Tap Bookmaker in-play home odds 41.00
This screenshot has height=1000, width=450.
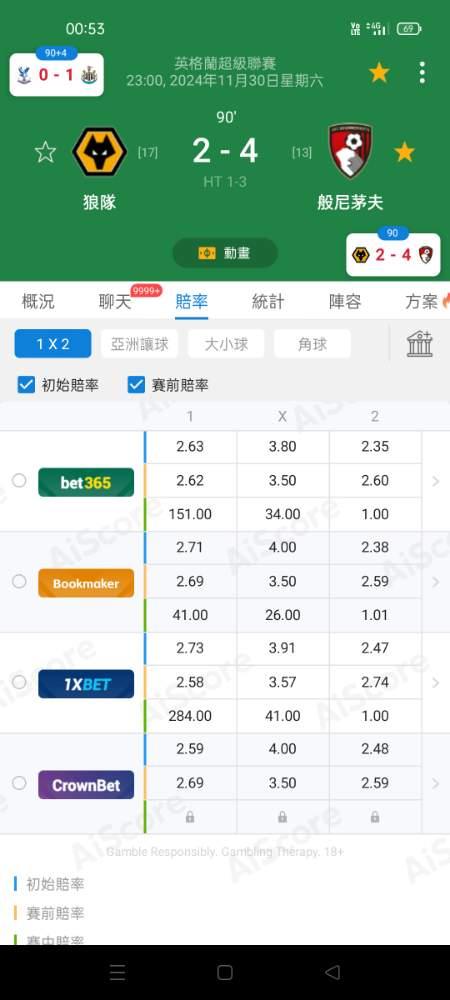(190, 615)
